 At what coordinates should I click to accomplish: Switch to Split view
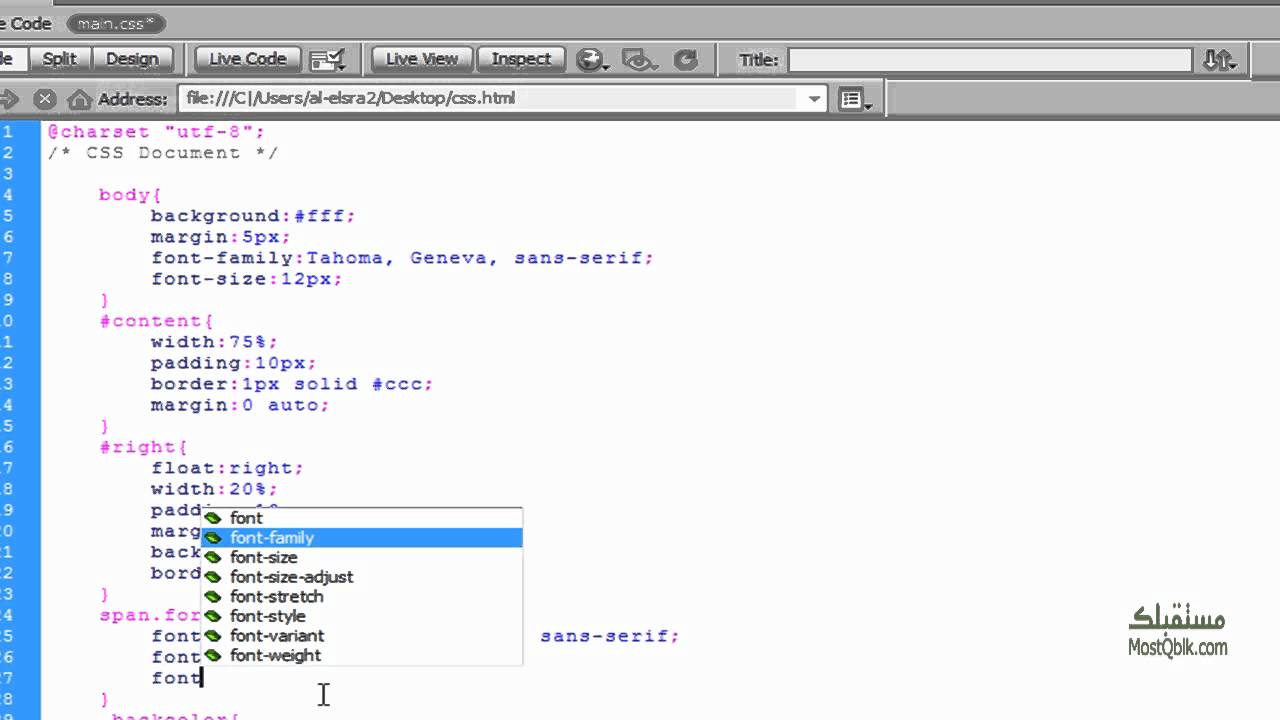click(59, 59)
